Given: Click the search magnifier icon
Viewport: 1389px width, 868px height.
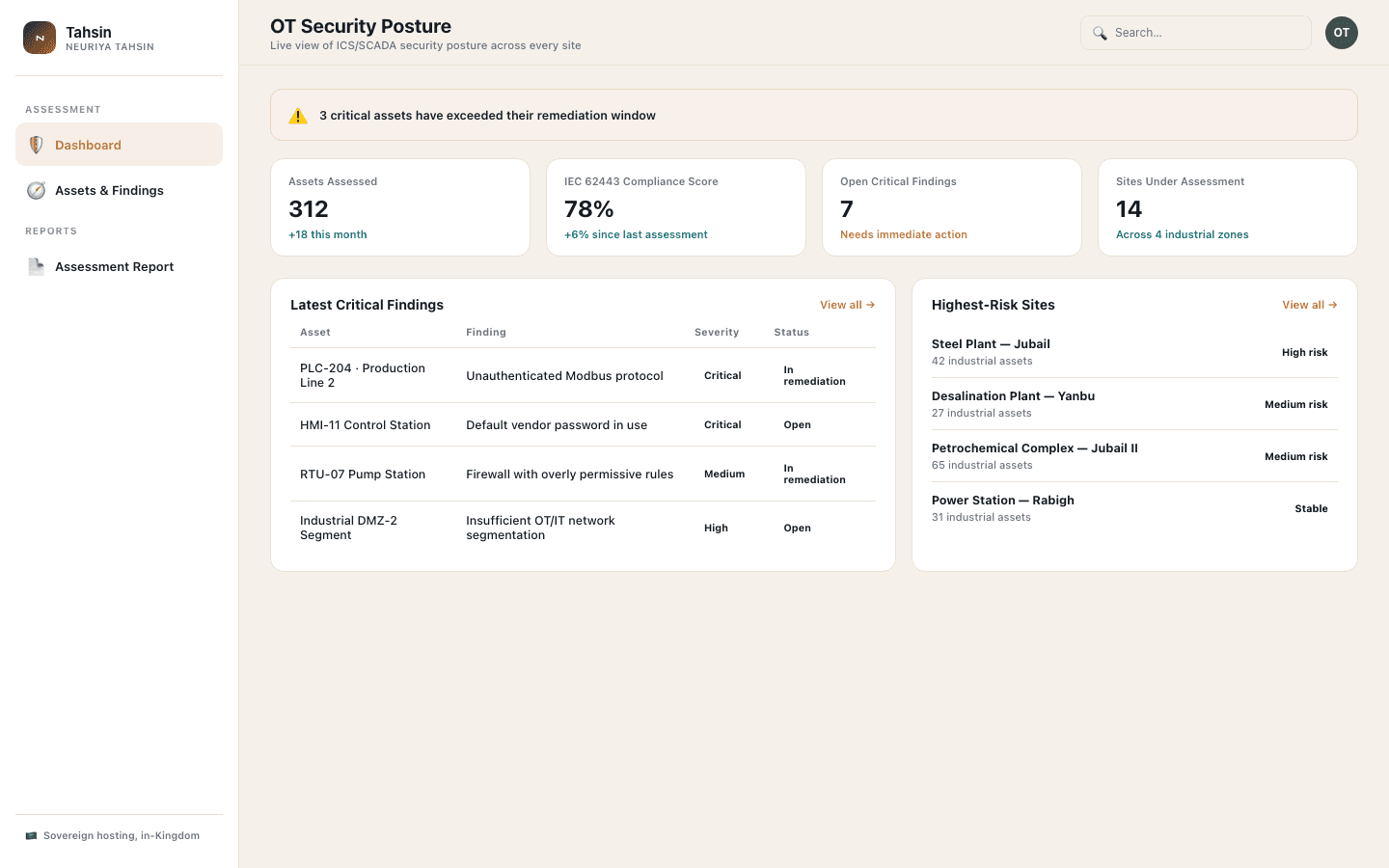Looking at the screenshot, I should tap(1100, 33).
